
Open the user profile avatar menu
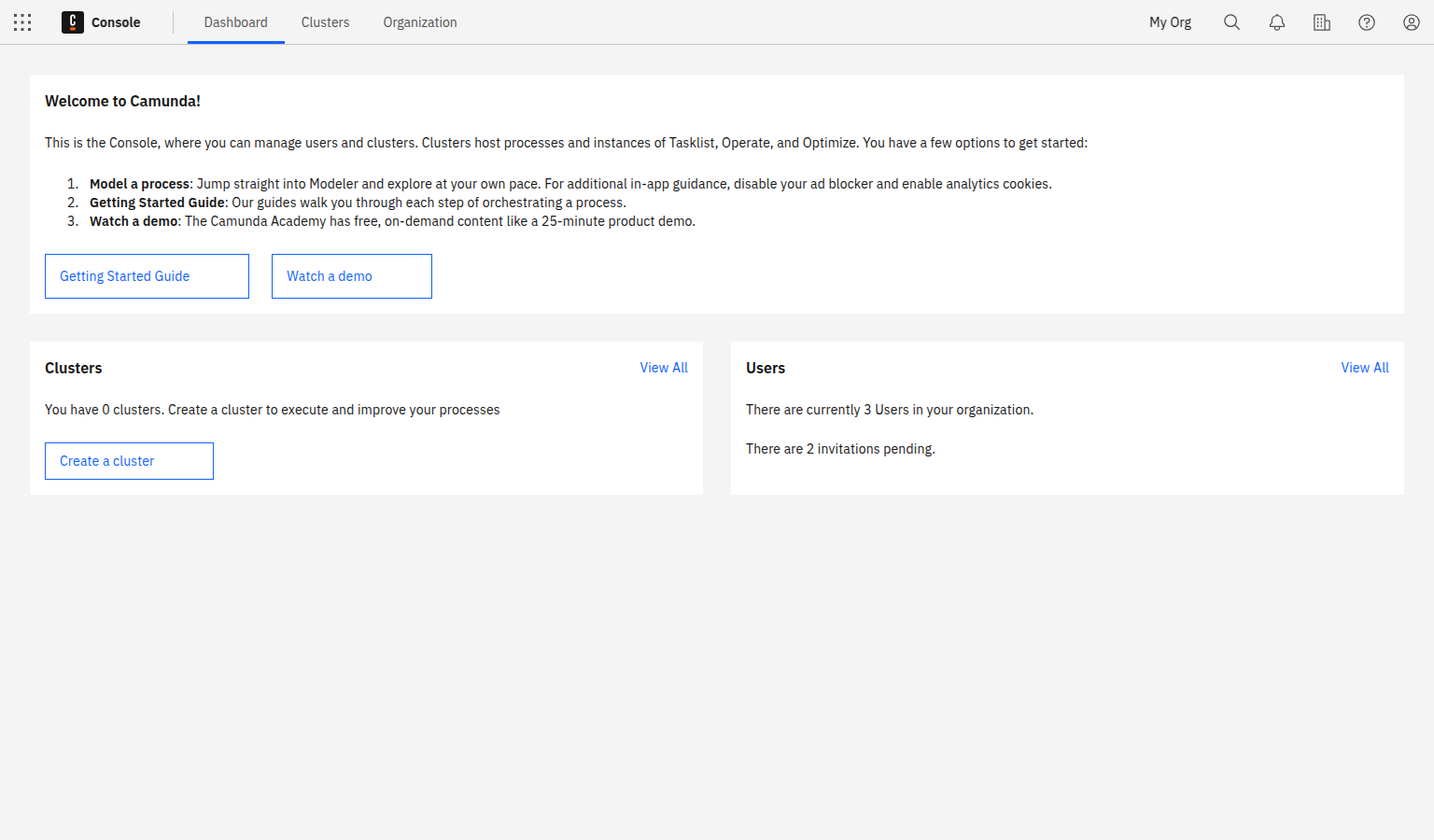click(x=1411, y=22)
